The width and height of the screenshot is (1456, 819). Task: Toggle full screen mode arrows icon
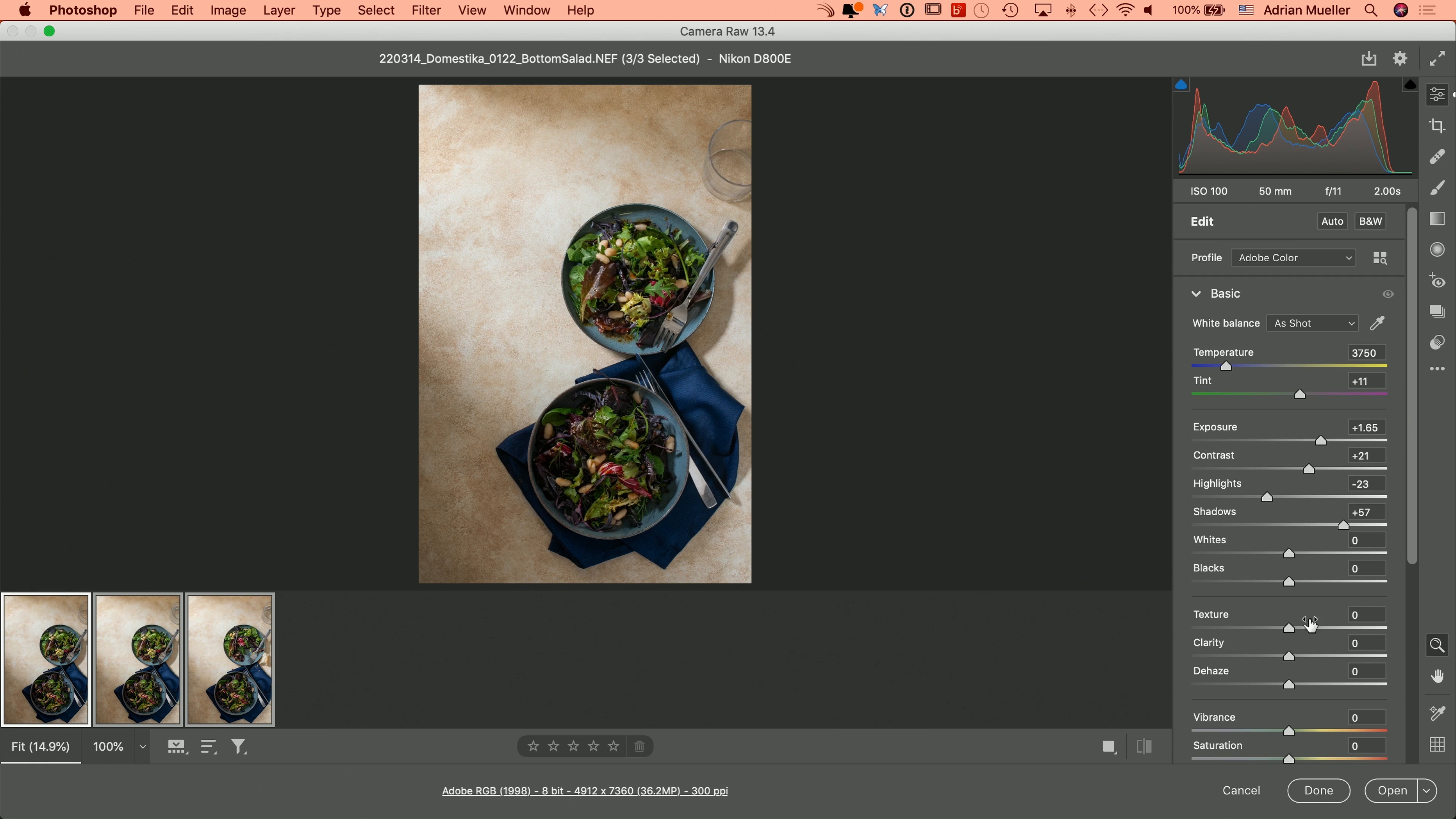click(x=1437, y=59)
